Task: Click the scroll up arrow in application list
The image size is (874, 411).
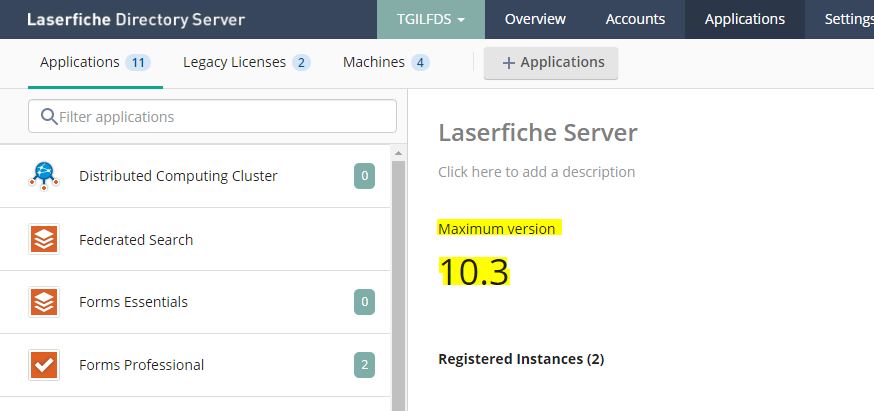Action: tap(399, 153)
